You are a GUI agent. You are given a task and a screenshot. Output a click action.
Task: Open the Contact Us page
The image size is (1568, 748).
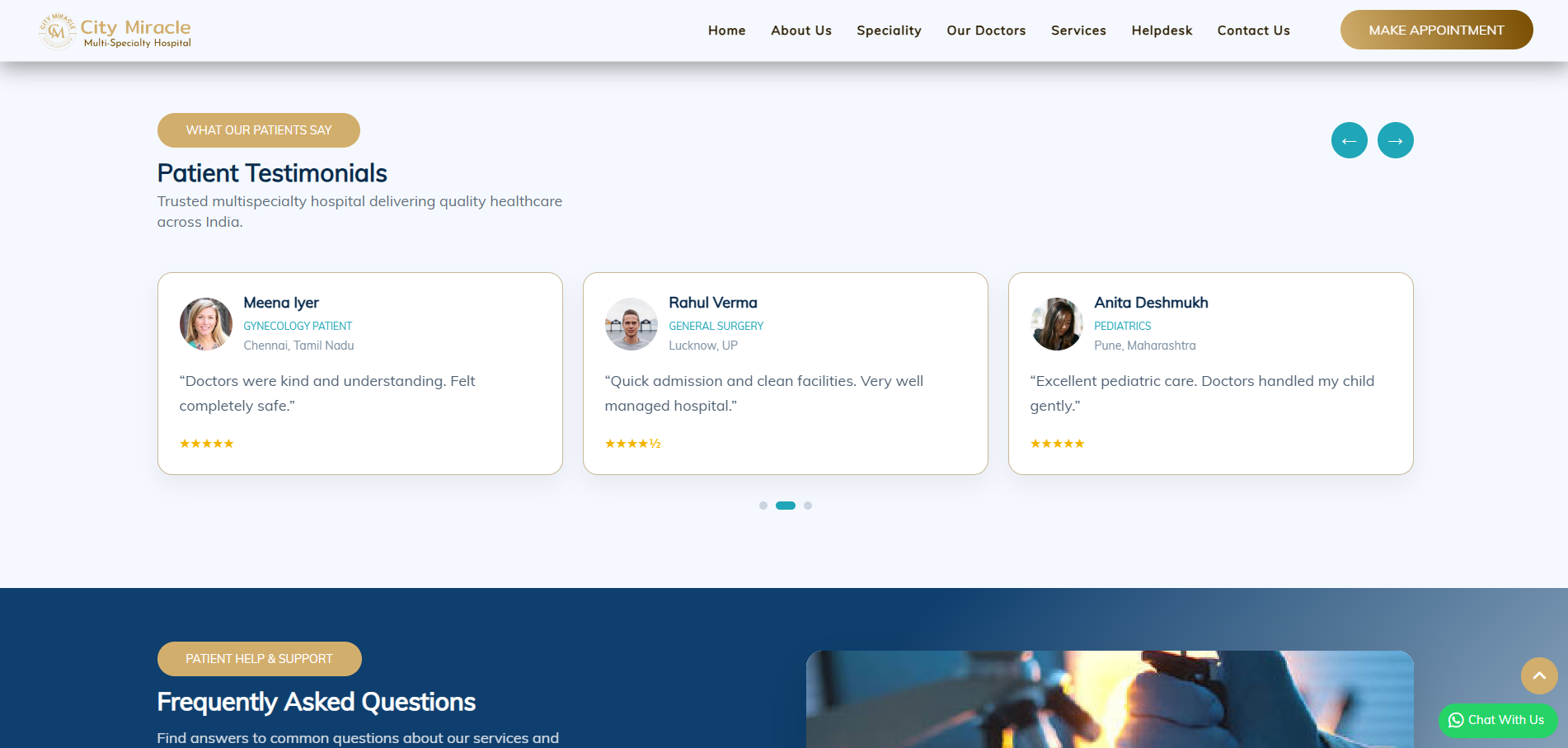click(1253, 31)
